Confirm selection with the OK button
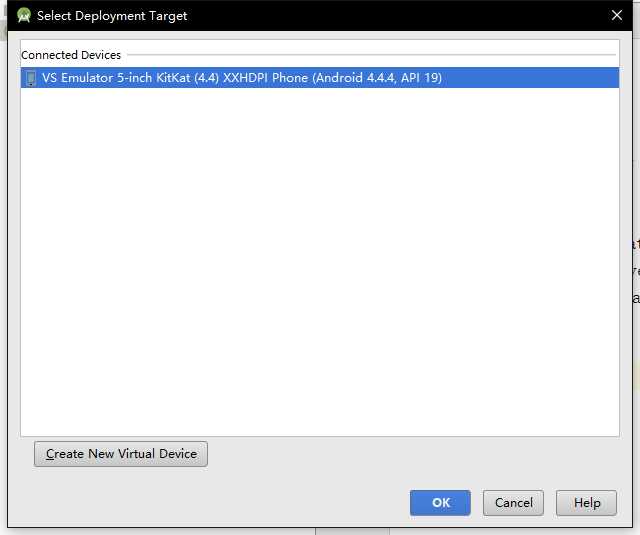The image size is (640, 535). (440, 503)
